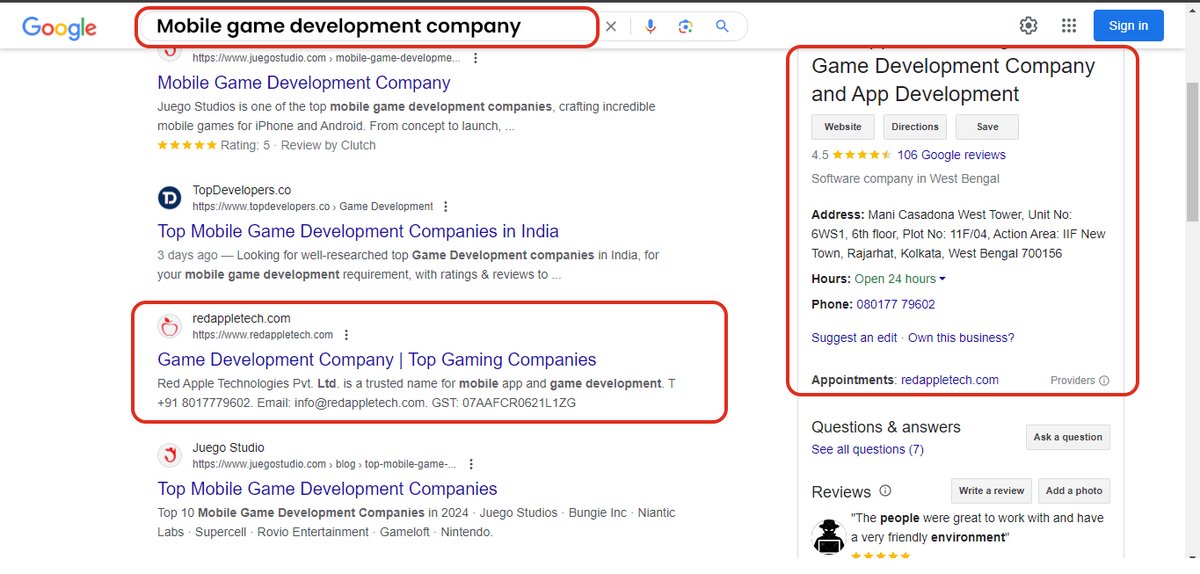This screenshot has height=574, width=1200.
Task: Click 'https://www.redappletech.com' URL text
Action: tap(263, 335)
